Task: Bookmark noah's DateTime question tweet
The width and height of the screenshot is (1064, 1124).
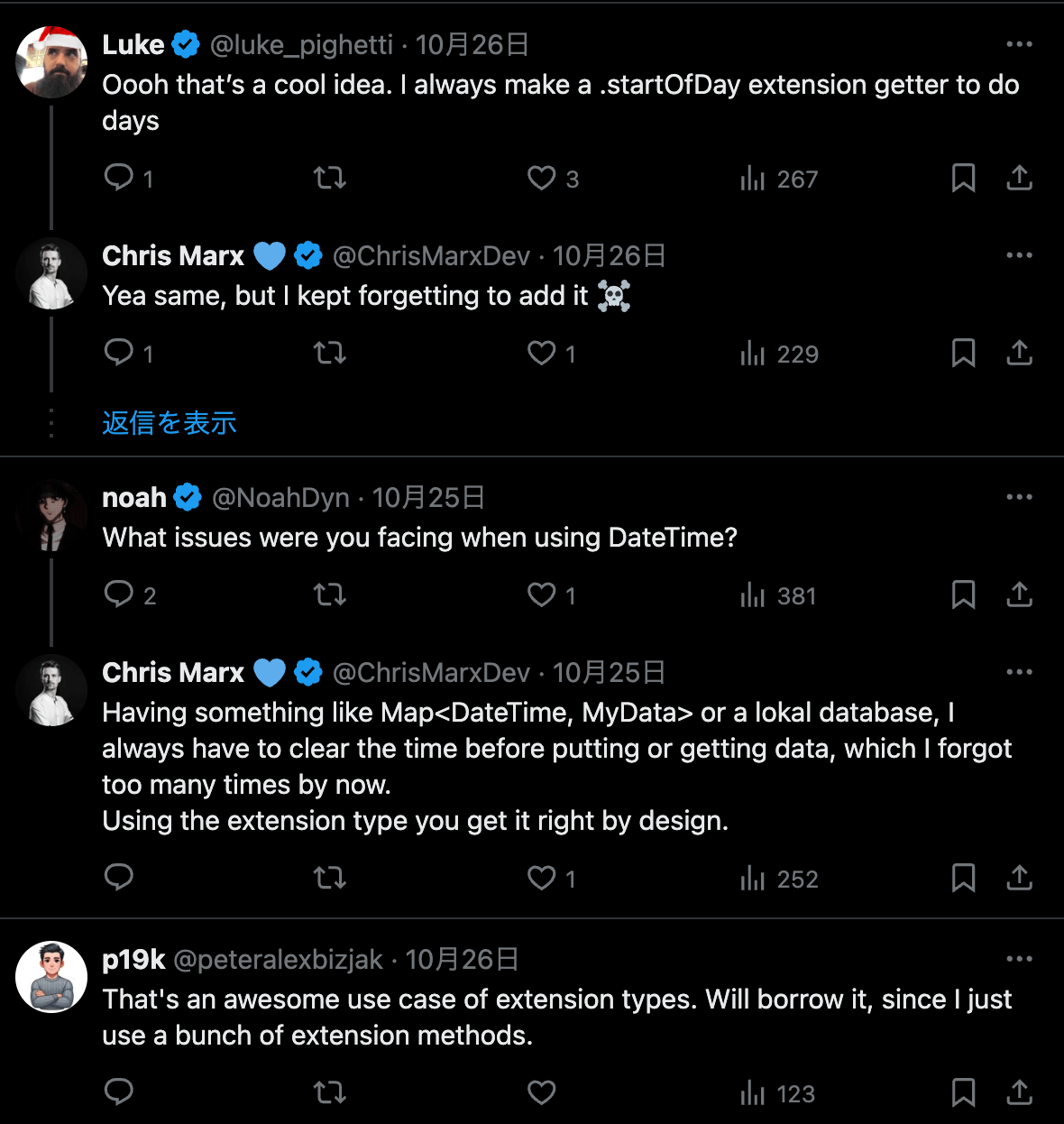Action: 963,595
